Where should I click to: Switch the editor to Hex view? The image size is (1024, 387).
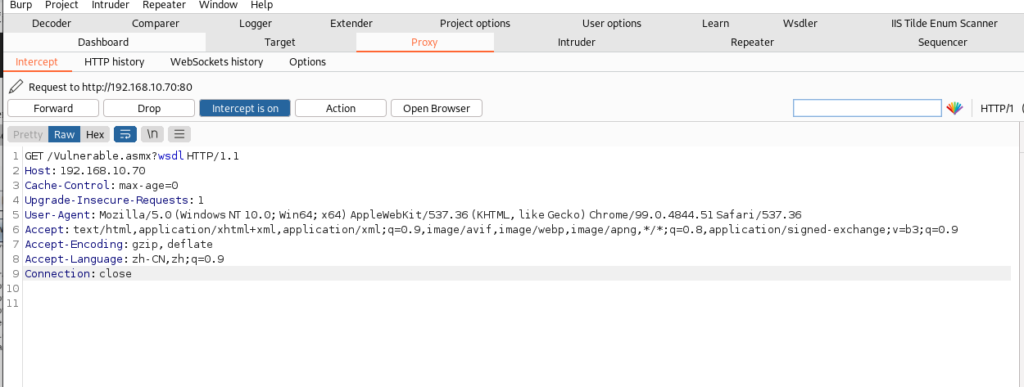[95, 134]
